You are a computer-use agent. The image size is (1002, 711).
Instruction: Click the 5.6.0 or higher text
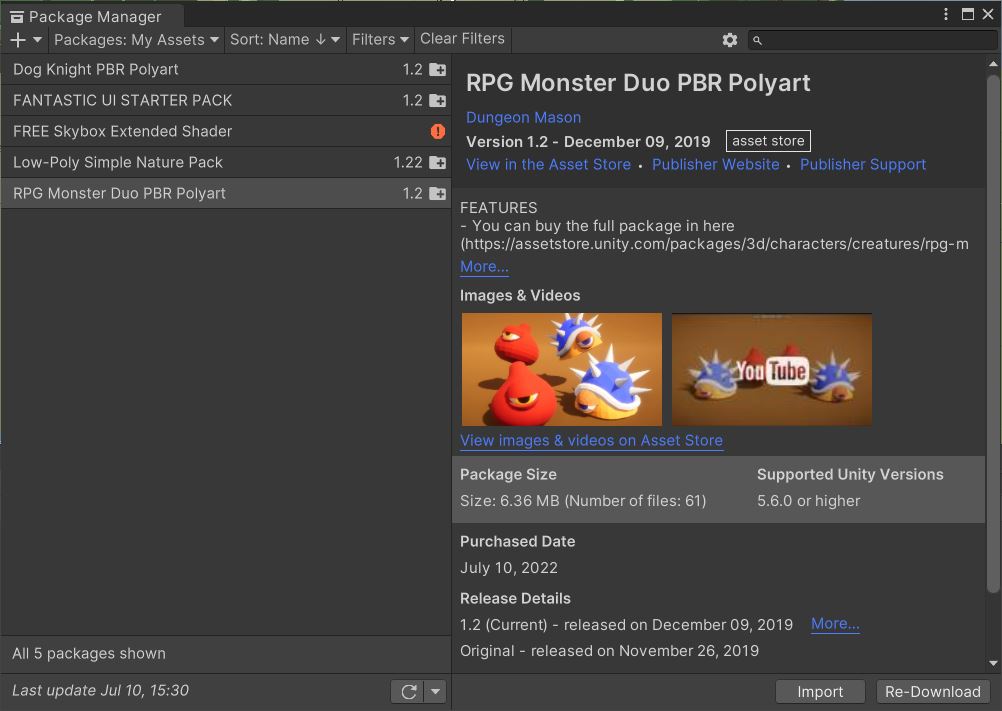coord(808,501)
